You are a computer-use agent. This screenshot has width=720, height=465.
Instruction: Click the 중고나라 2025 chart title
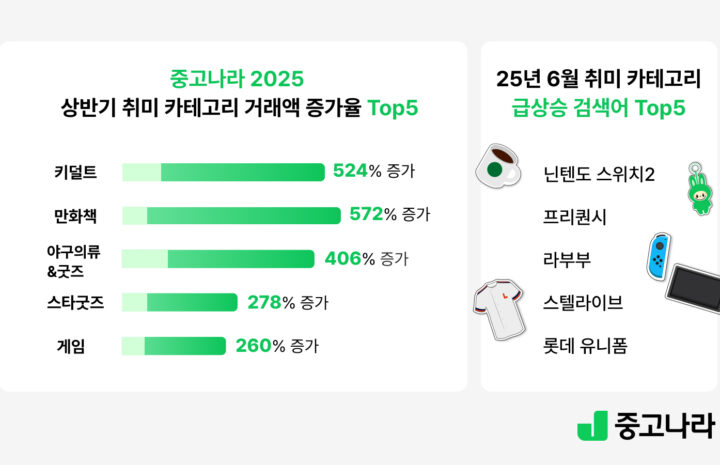click(x=237, y=79)
